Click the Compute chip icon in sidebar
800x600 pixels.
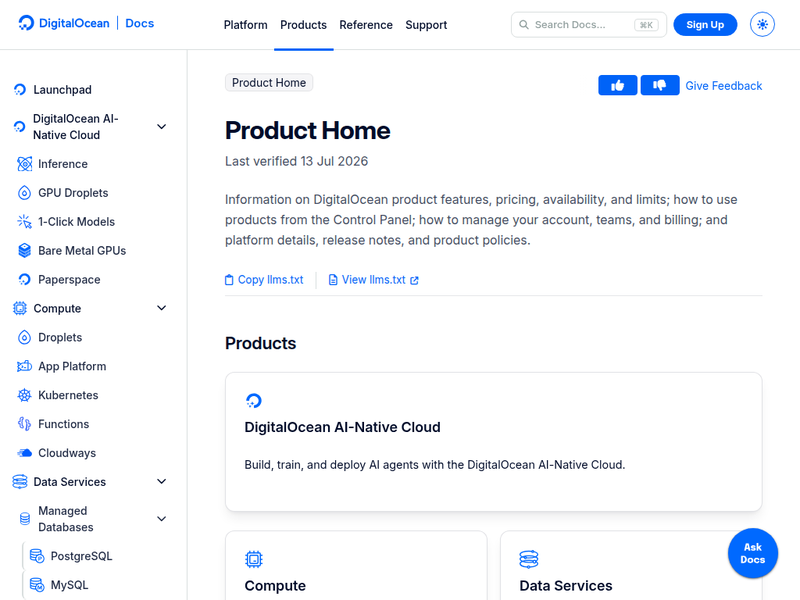[x=20, y=308]
